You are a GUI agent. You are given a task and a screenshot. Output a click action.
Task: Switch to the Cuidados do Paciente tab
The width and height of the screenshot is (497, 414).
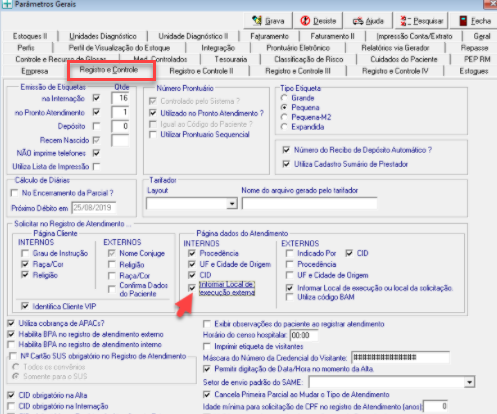(x=404, y=59)
